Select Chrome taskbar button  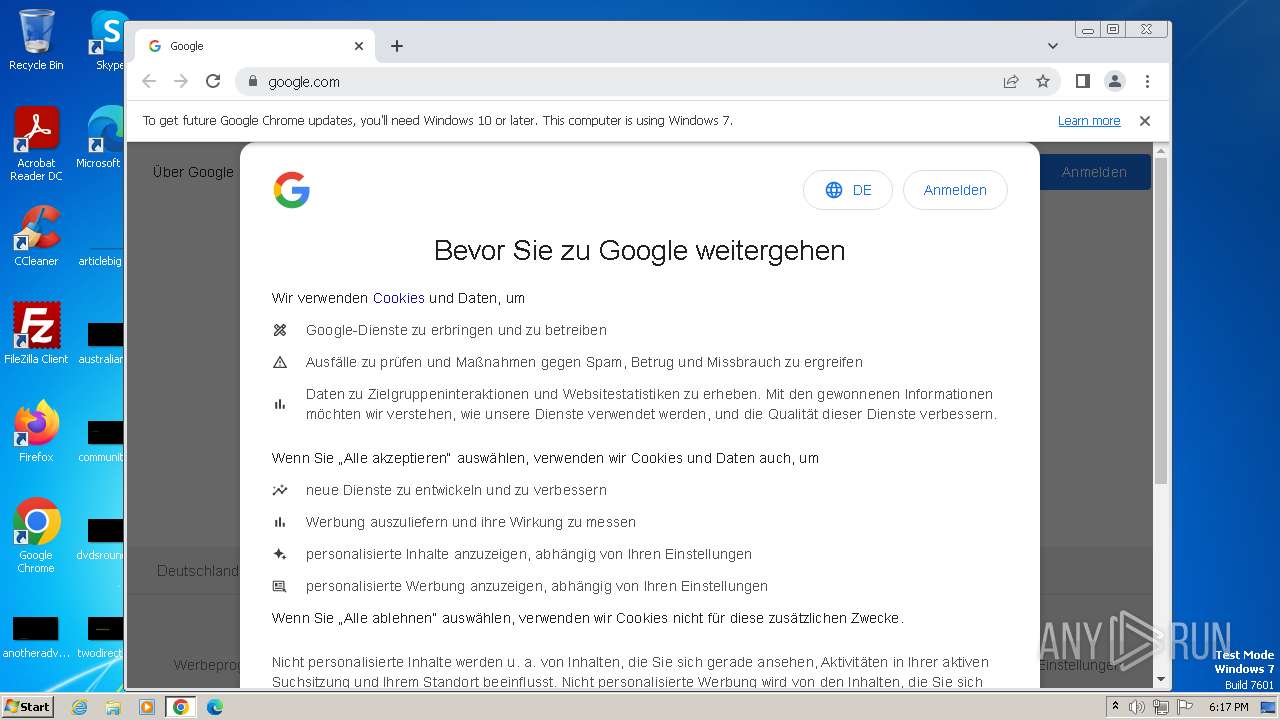[x=180, y=707]
